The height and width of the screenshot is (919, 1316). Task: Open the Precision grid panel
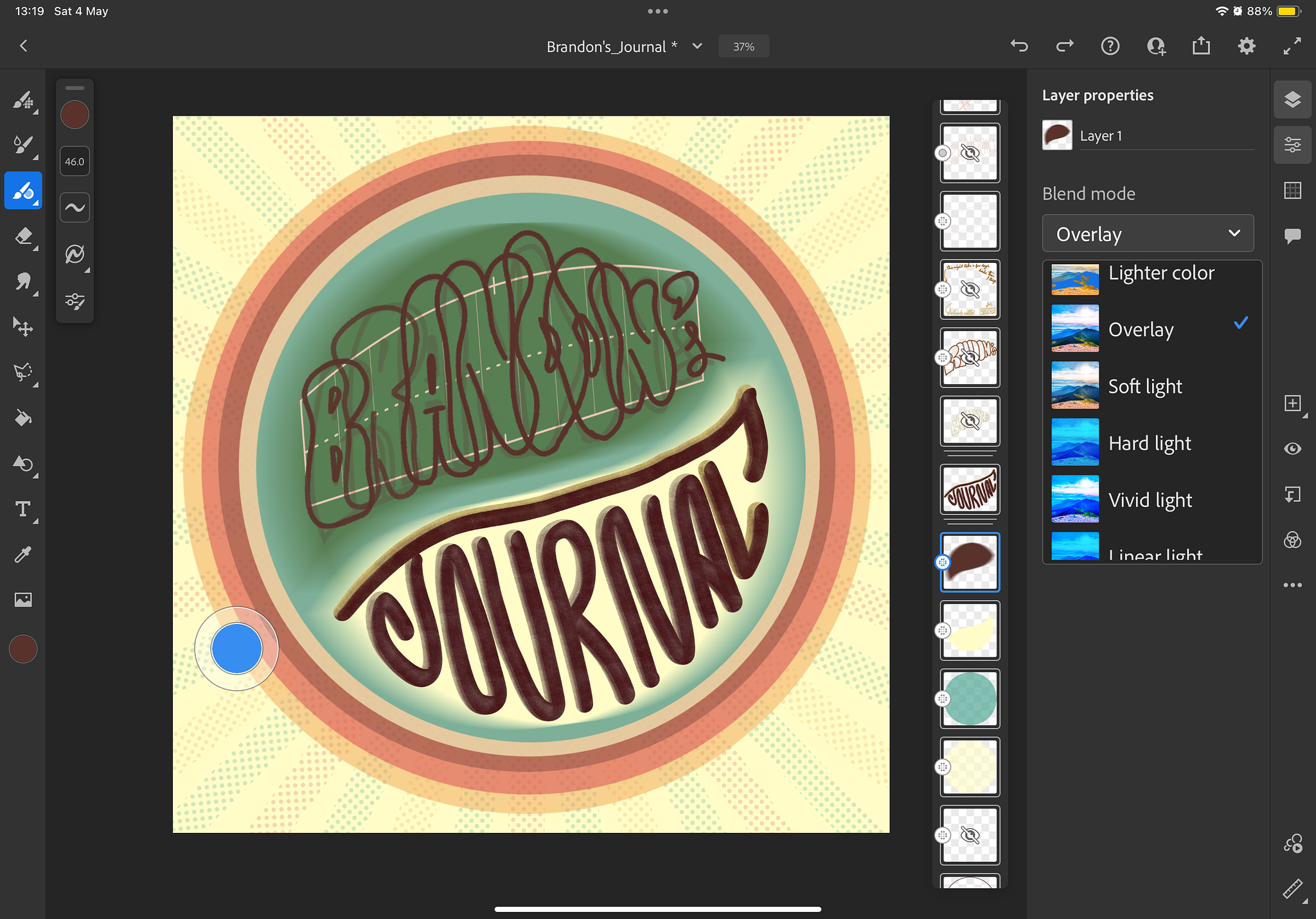(x=1292, y=190)
